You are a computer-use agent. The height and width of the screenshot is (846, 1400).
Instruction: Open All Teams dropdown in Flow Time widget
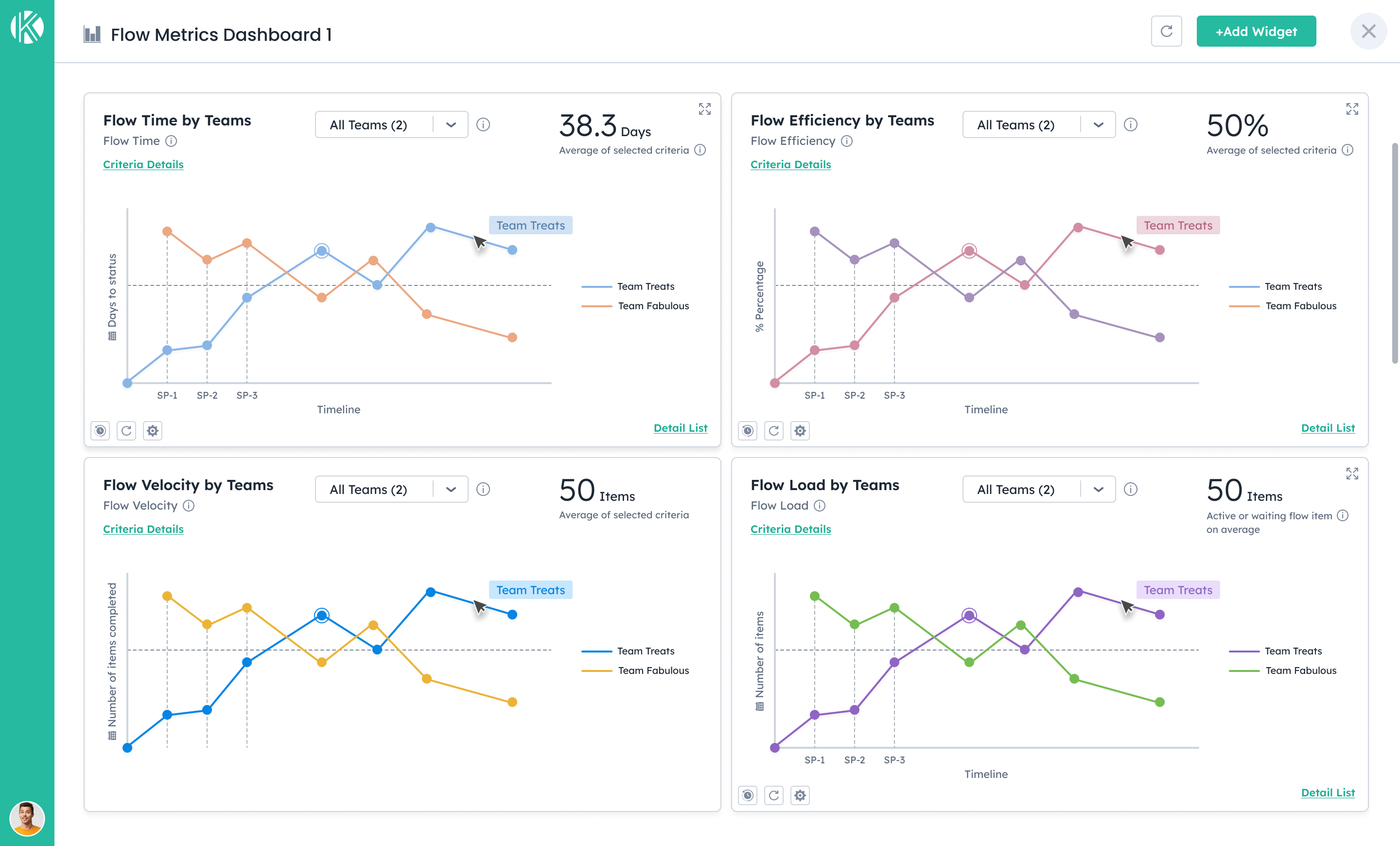coord(391,125)
